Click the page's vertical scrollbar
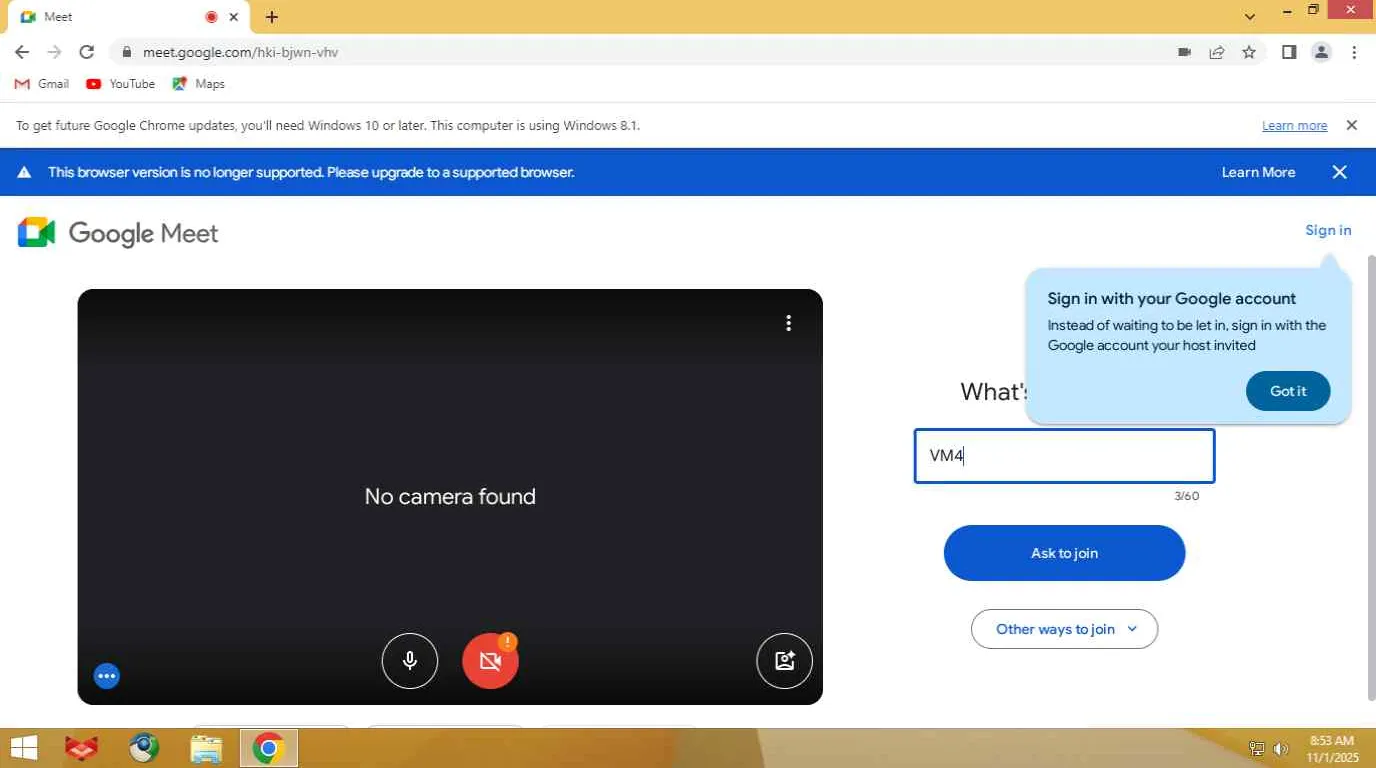The image size is (1376, 768). 1370,477
